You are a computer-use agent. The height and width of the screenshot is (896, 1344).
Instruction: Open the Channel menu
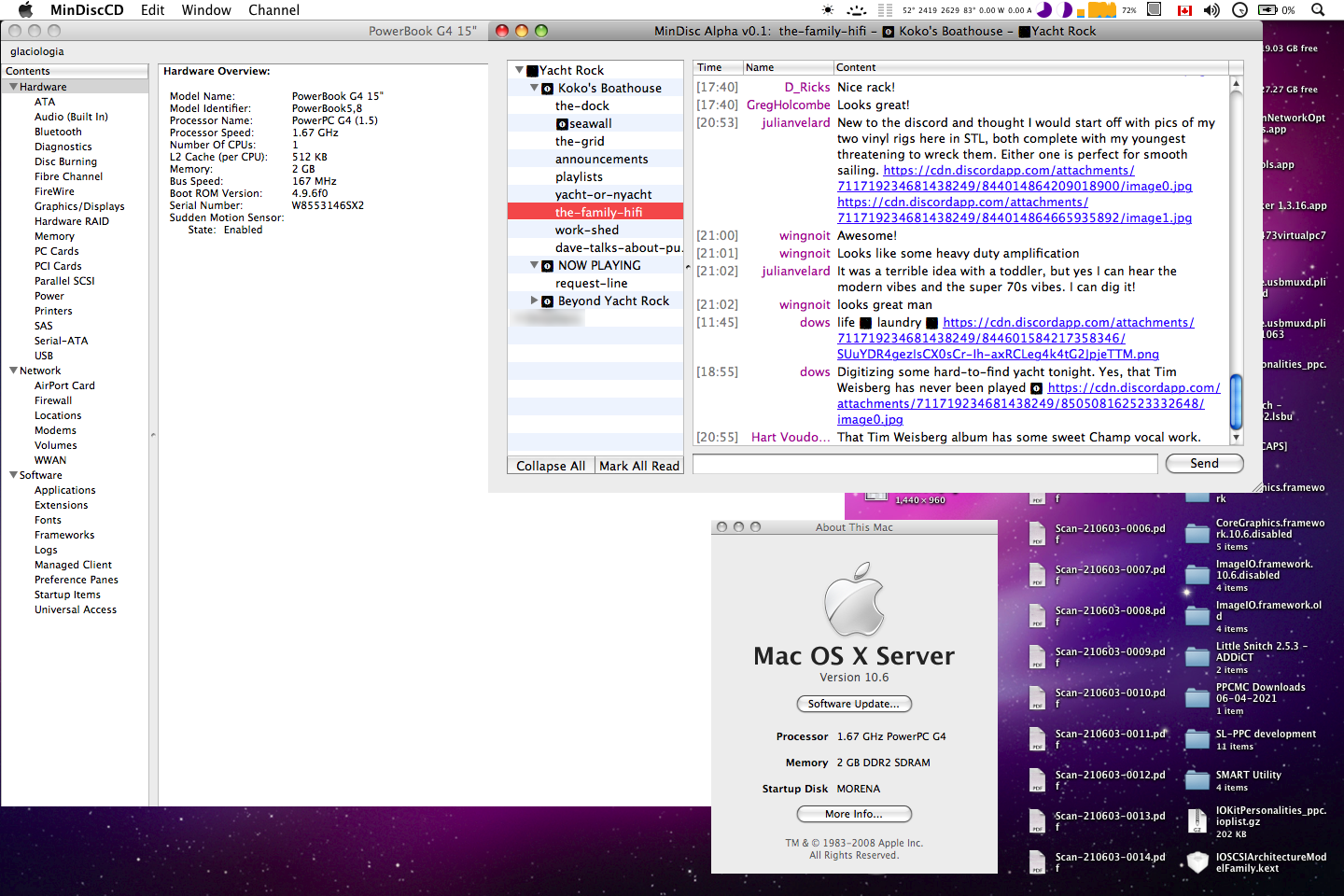tap(273, 9)
